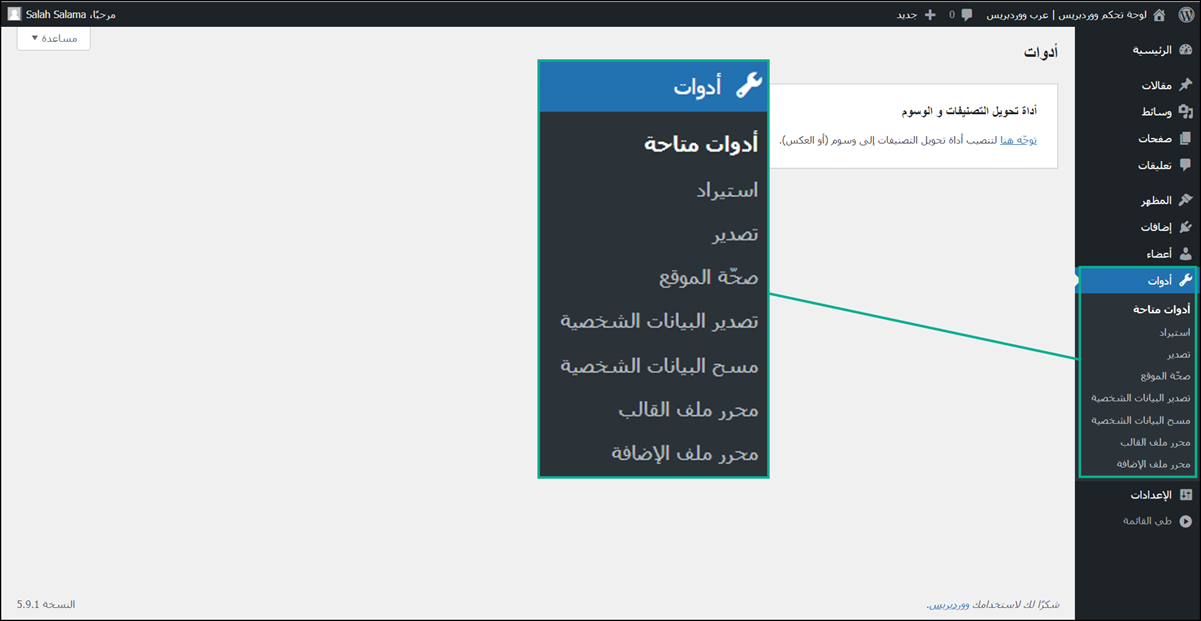Screen dimensions: 1201x621
Task: Expand the مساعدة help dropdown
Action: click(54, 38)
